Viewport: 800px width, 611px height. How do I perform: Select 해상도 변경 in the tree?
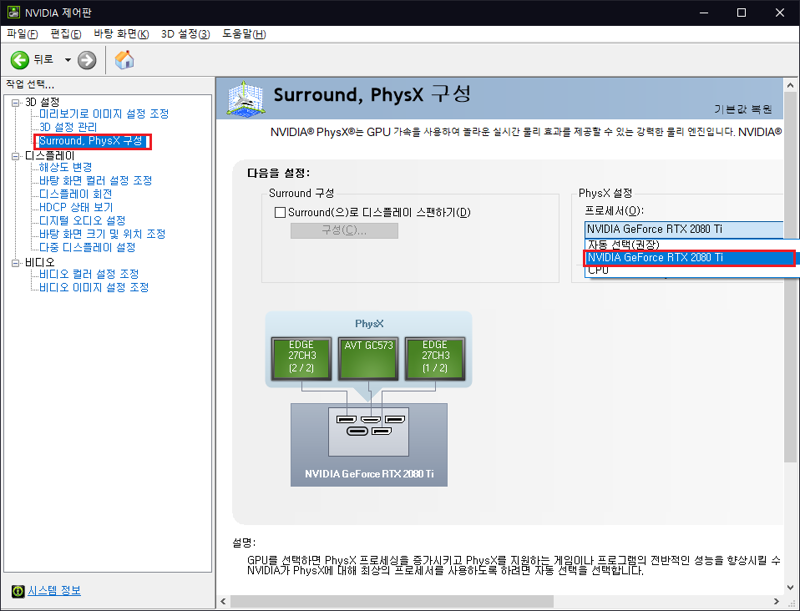(x=65, y=167)
